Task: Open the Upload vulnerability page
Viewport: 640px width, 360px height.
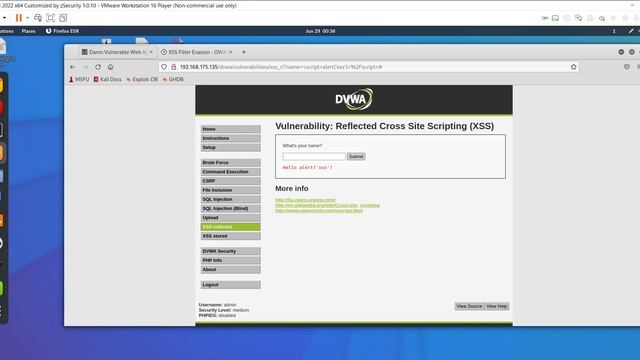Action: tap(231, 218)
